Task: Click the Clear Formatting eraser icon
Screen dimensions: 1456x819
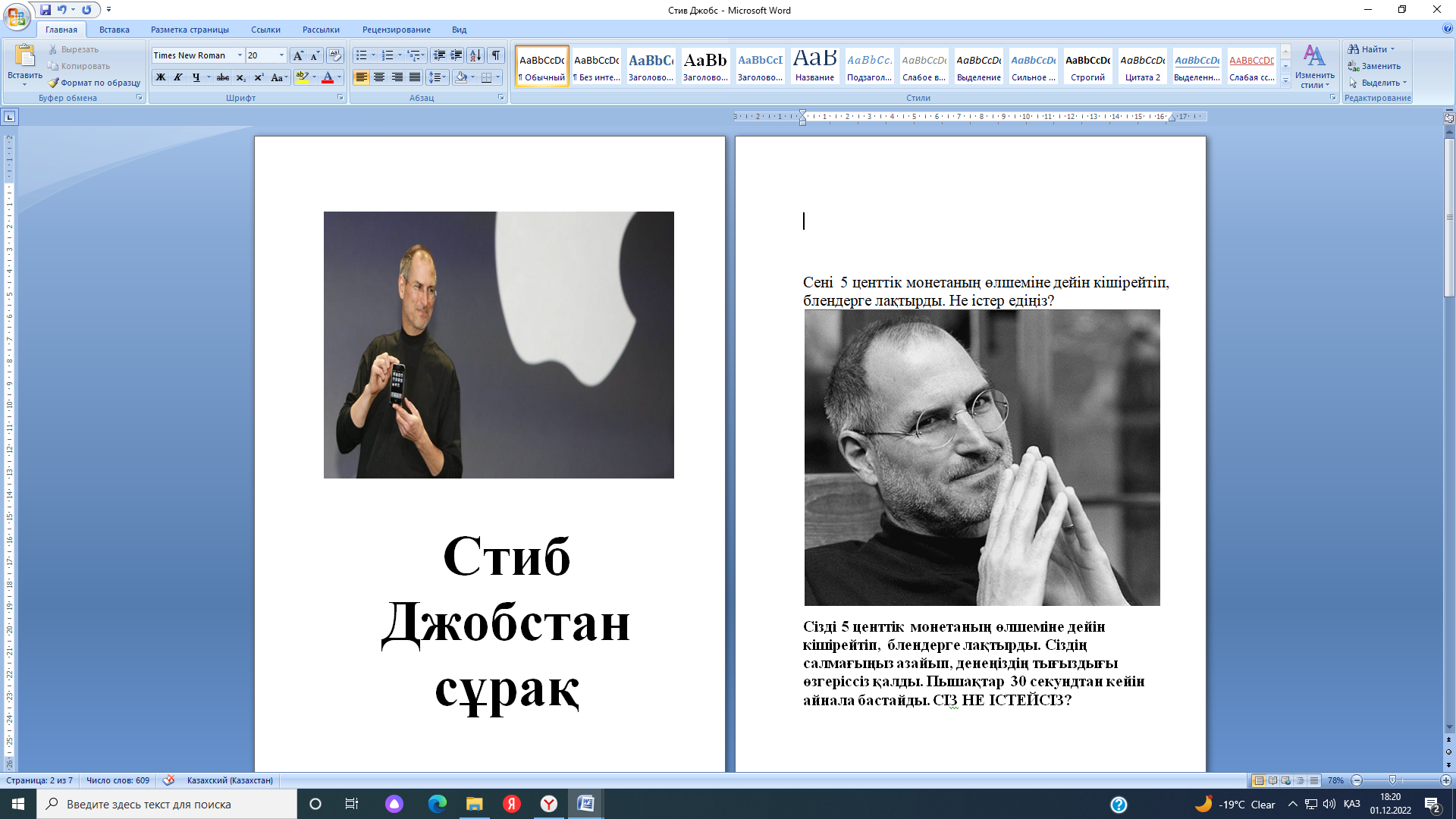Action: click(x=334, y=55)
